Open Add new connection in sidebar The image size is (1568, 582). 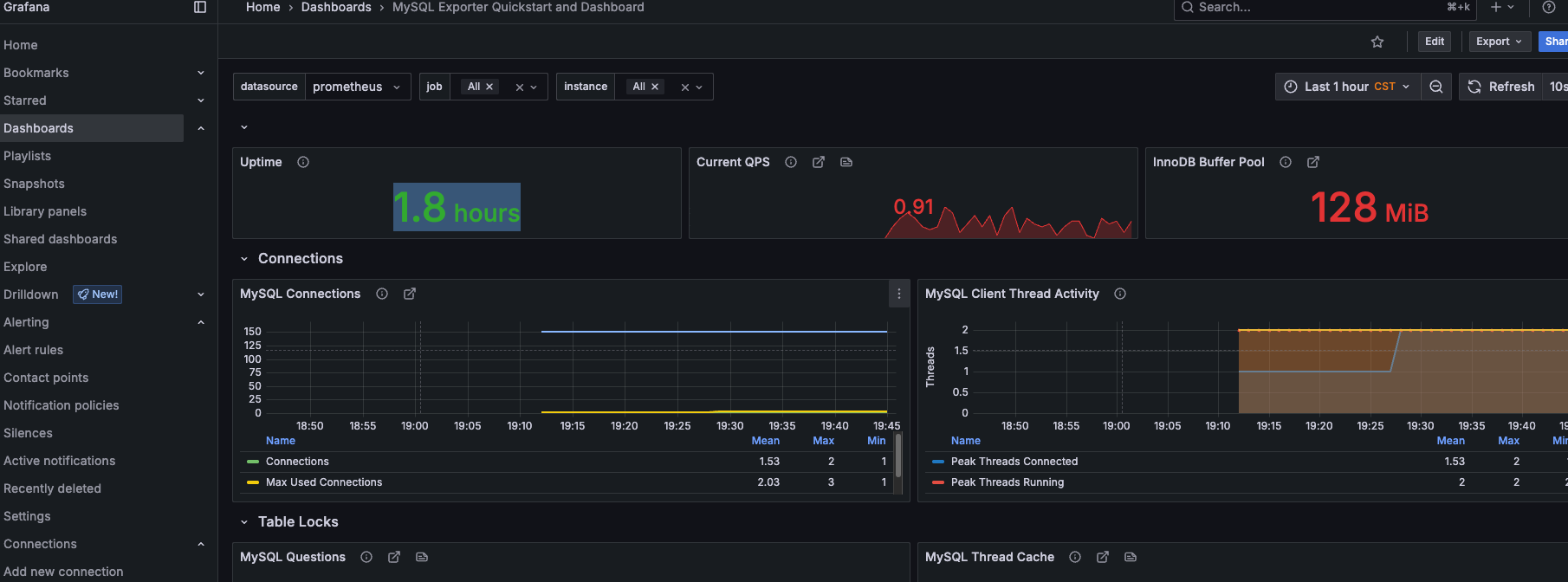click(x=63, y=572)
